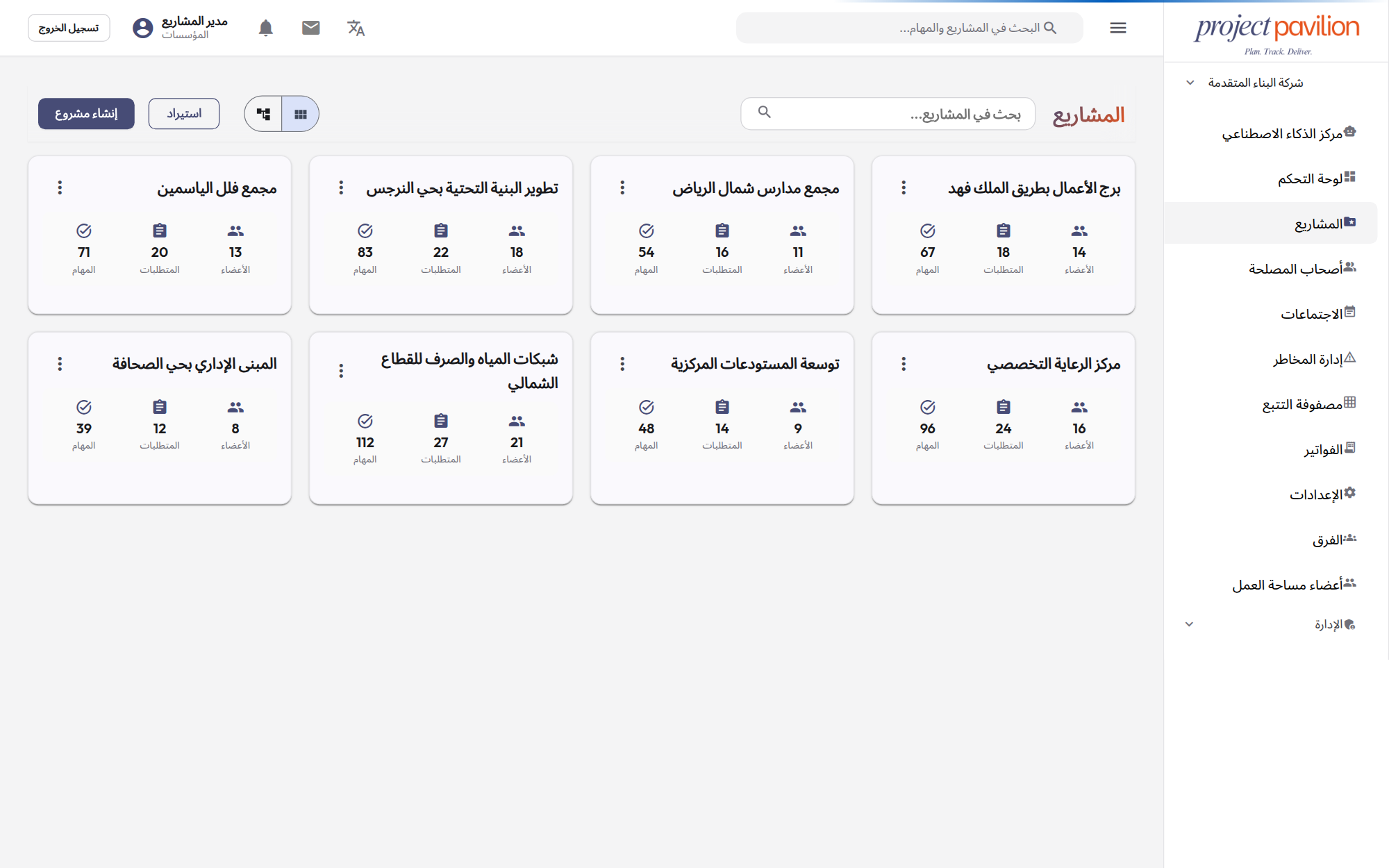Expand the شركة البناء المتقدمة workspace selector
Viewport: 1389px width, 868px height.
point(1190,83)
